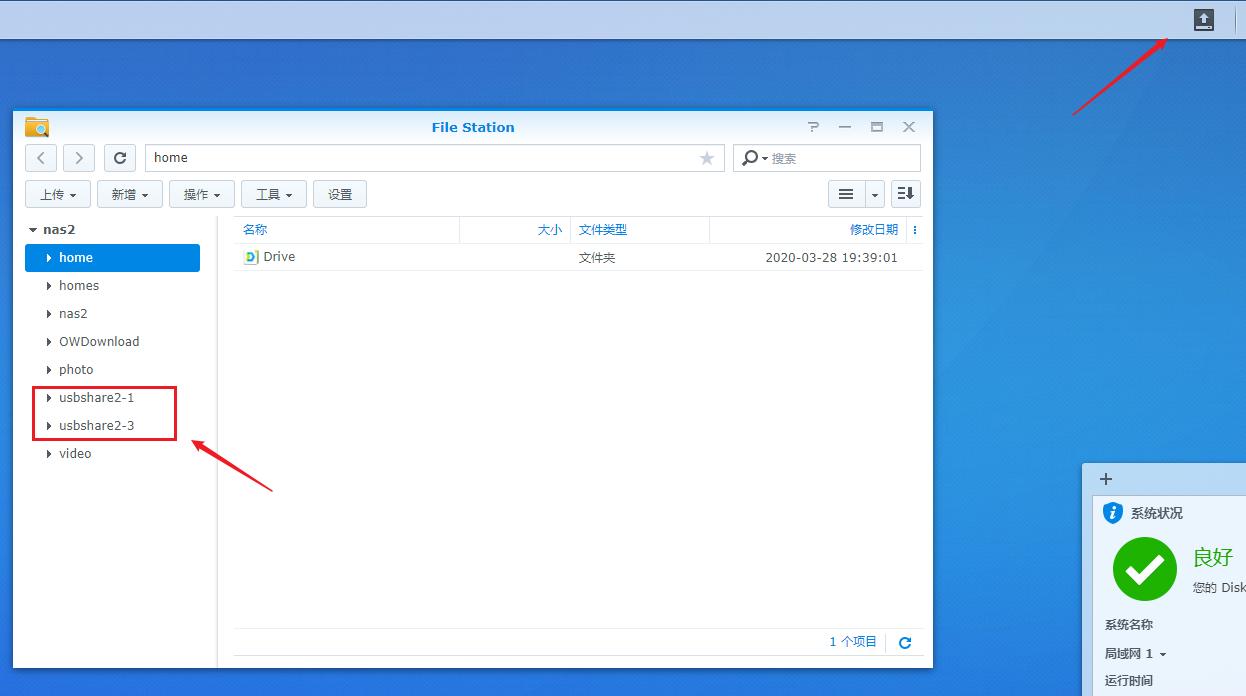Open the 上传 upload dropdown
This screenshot has width=1246, height=696.
(58, 194)
